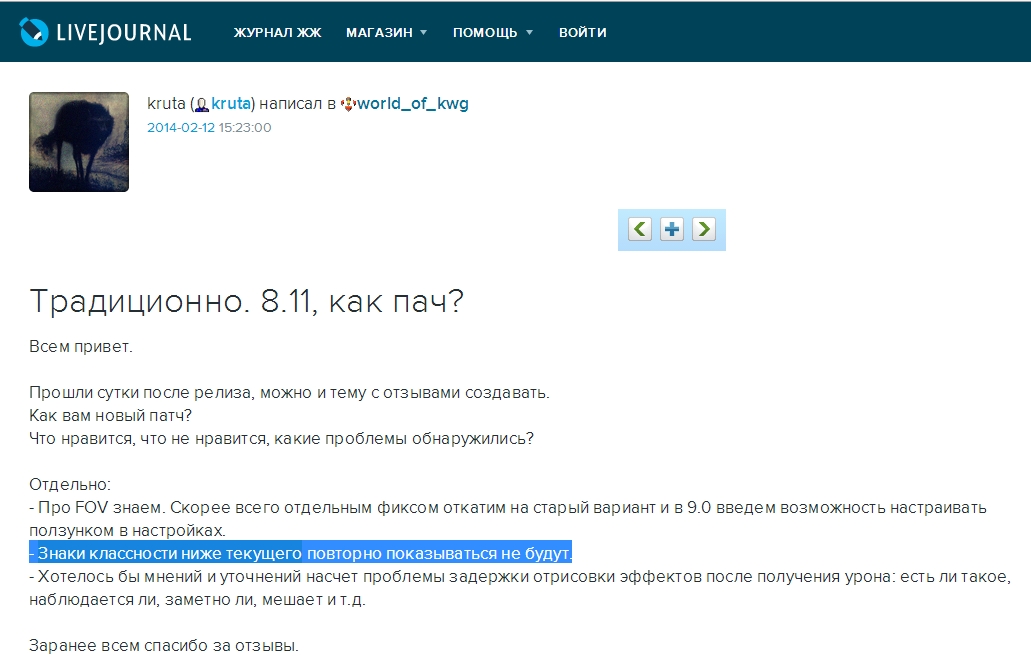Expand the ПОМОЩЬ dropdown arrow
The height and width of the screenshot is (657, 1031).
point(529,32)
